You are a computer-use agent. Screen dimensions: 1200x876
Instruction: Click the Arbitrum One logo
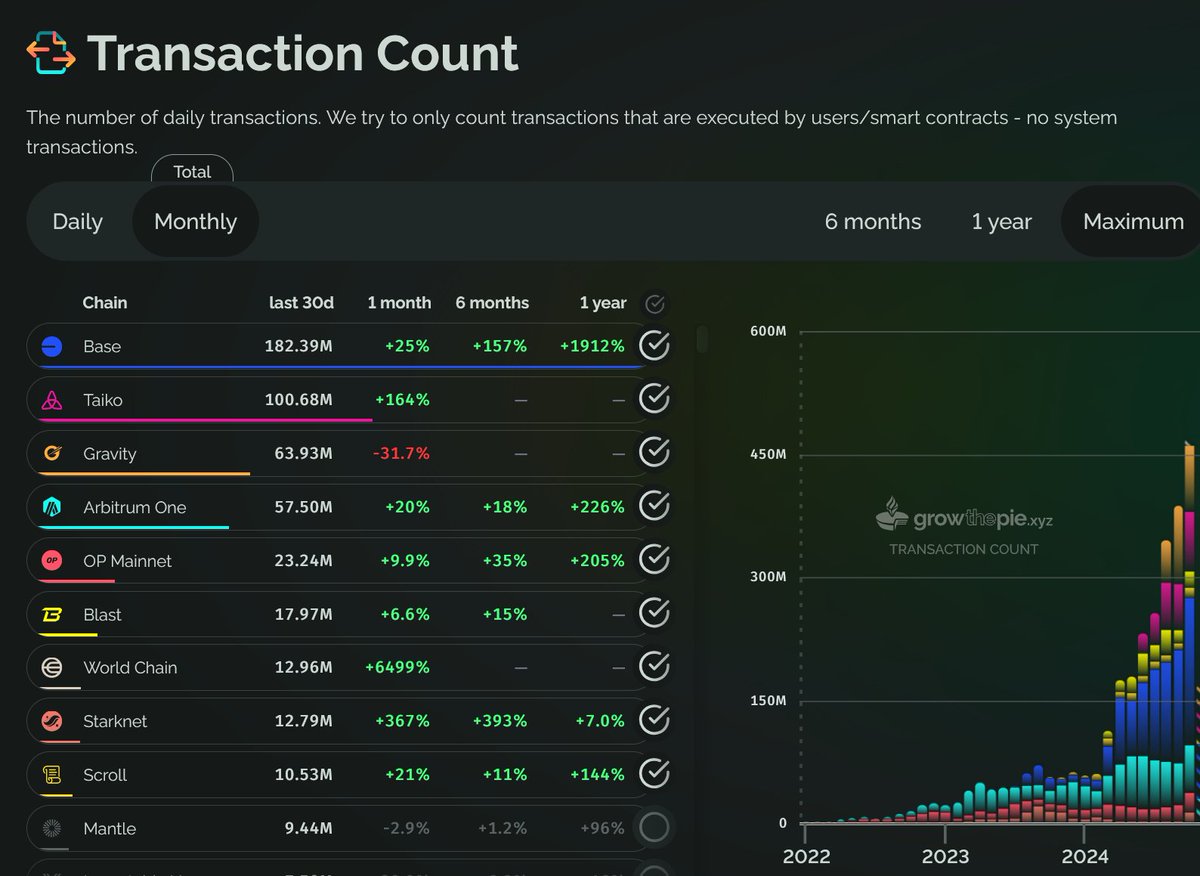tap(52, 507)
